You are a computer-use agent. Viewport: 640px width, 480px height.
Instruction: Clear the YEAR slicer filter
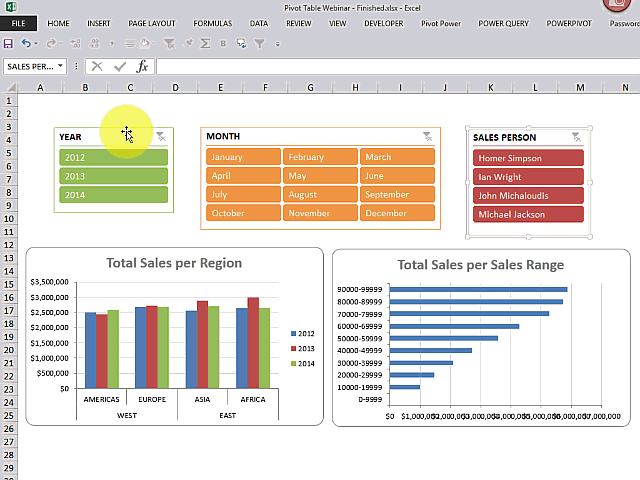[160, 136]
